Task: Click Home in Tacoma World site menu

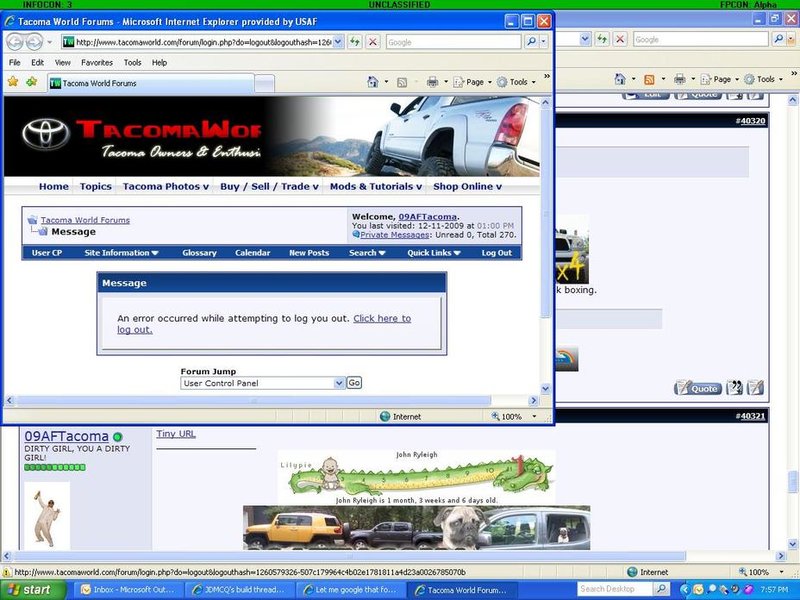Action: (x=54, y=186)
